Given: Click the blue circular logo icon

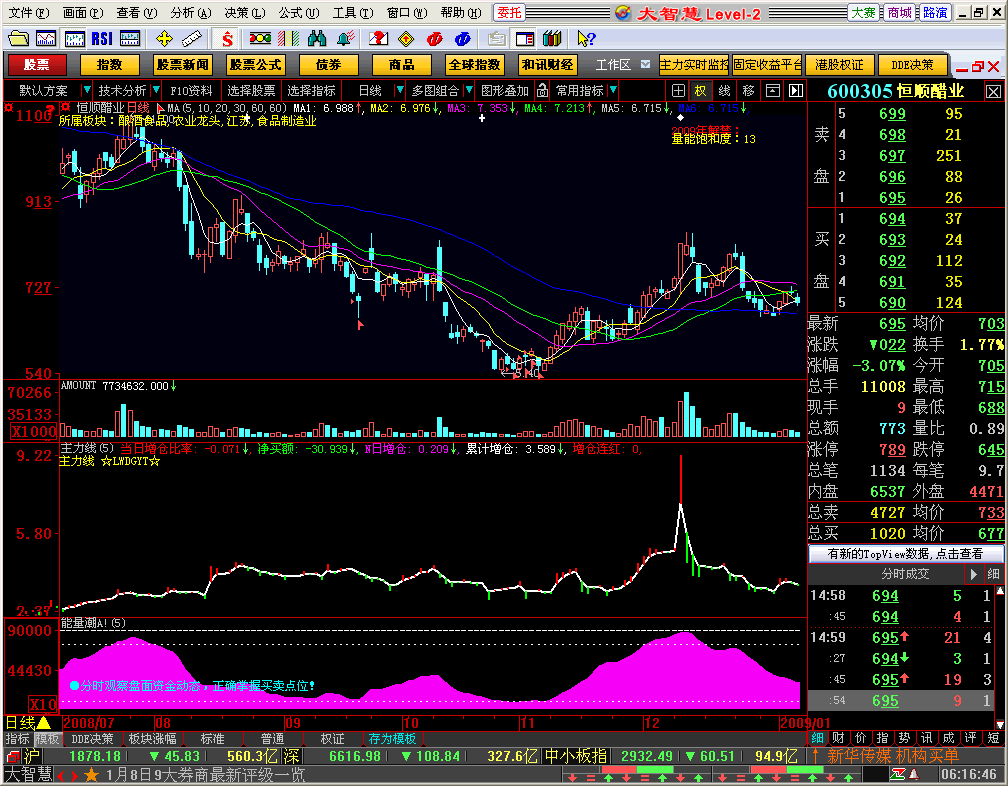Looking at the screenshot, I should (x=462, y=39).
